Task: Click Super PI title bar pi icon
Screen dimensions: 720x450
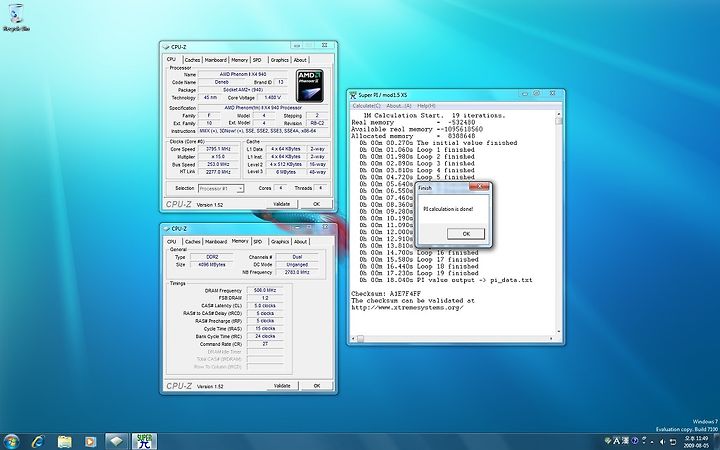Action: pos(353,95)
